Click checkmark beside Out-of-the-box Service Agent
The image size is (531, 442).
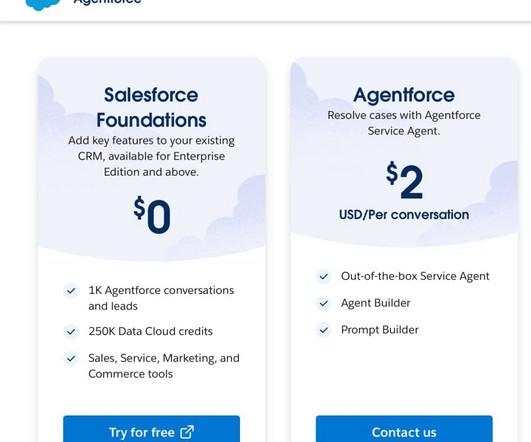click(324, 276)
